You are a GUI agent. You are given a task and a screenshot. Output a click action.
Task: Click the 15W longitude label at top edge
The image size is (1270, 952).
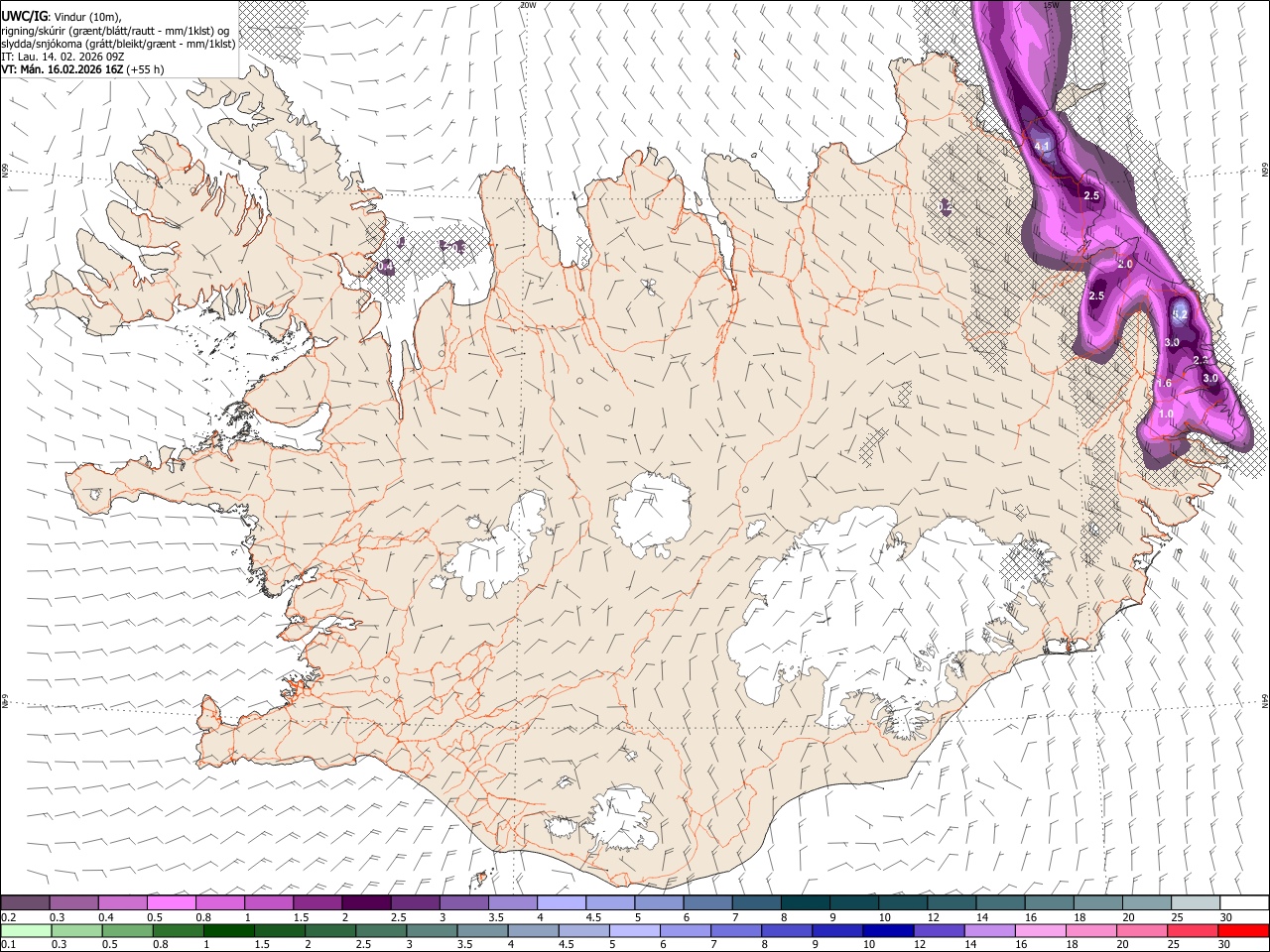(x=1052, y=5)
